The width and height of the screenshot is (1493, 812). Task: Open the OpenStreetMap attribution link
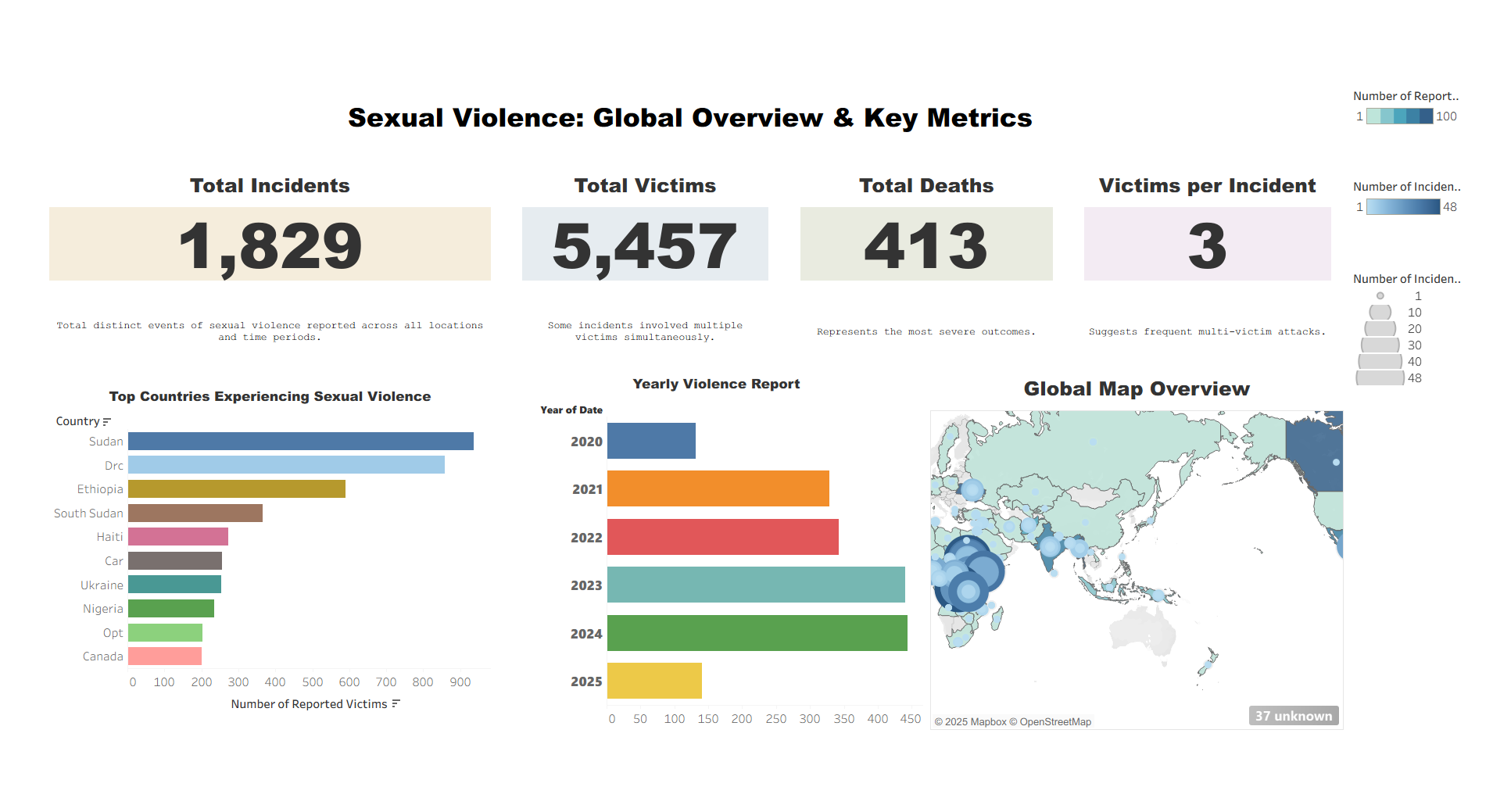pyautogui.click(x=1050, y=722)
